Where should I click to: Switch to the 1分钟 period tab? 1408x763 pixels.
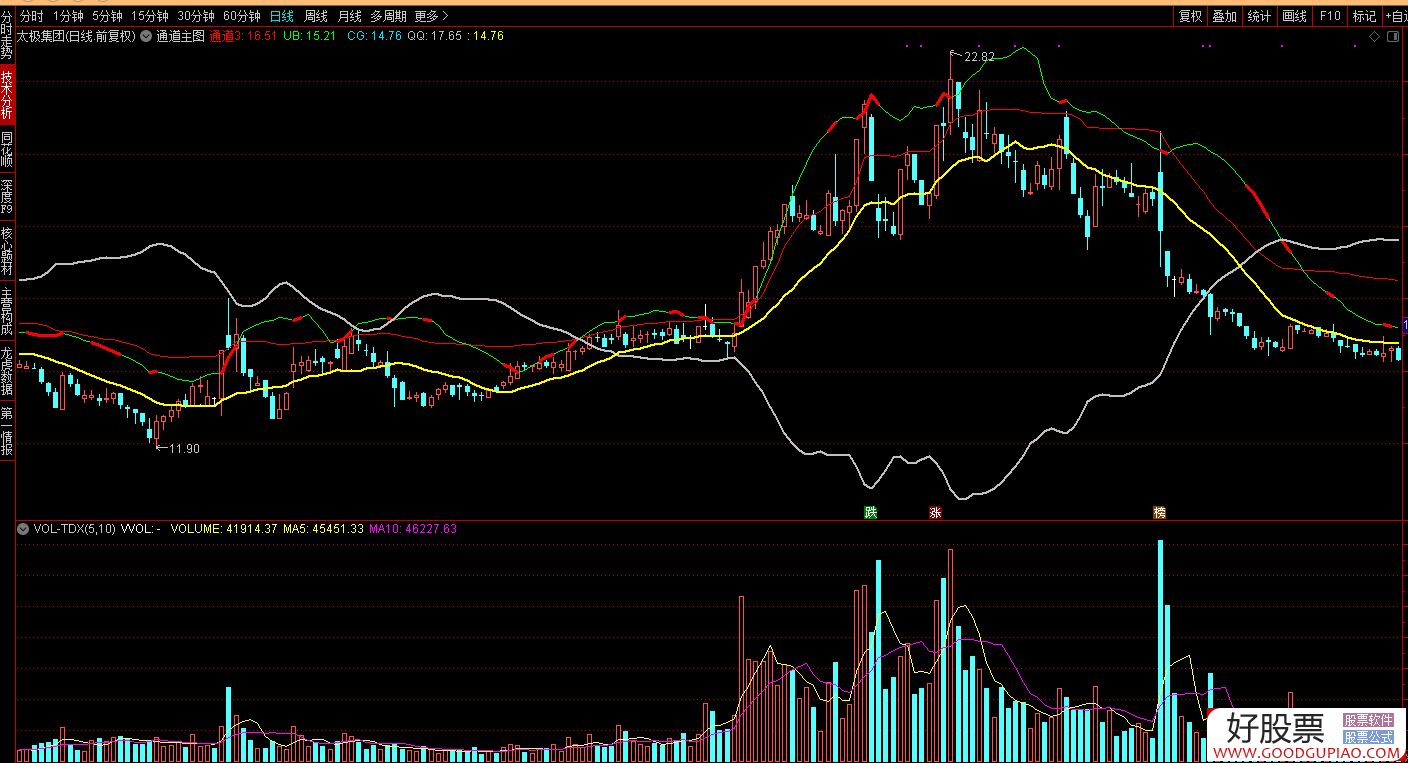68,16
